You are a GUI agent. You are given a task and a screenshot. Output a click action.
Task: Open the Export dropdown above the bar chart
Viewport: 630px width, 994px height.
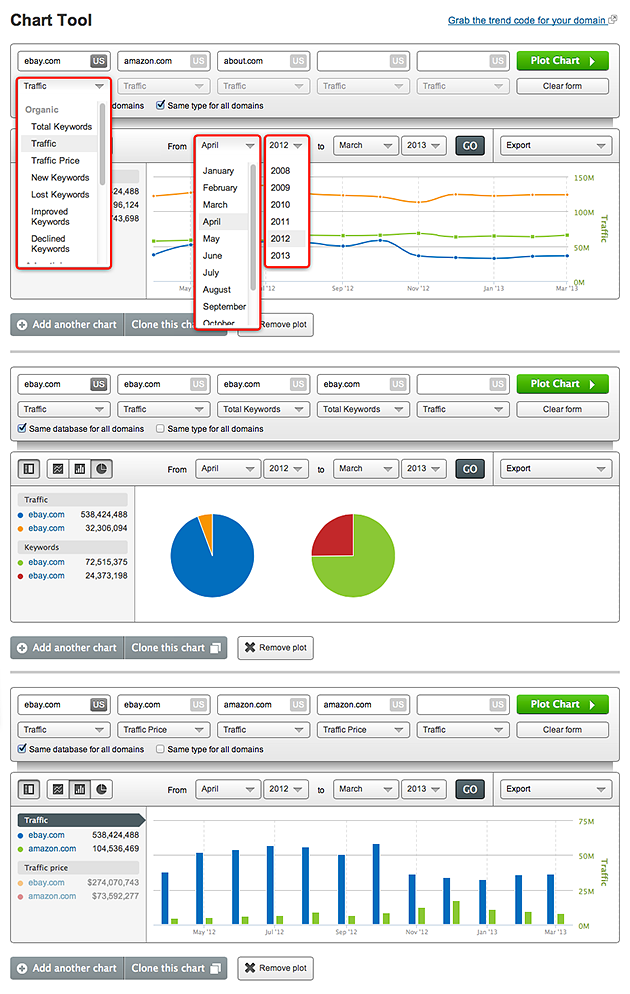[556, 789]
